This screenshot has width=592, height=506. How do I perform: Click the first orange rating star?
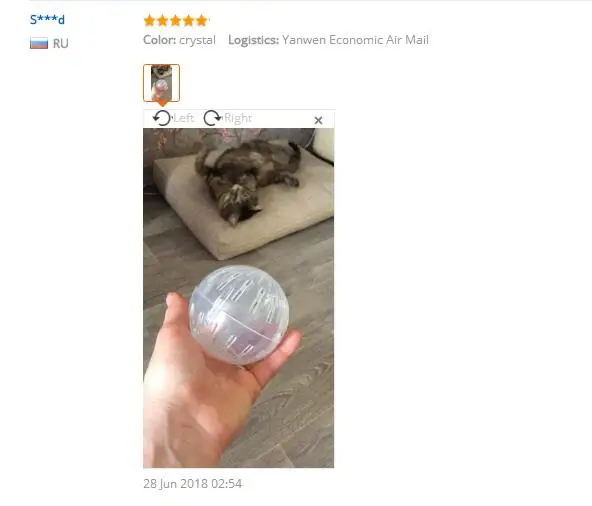150,20
